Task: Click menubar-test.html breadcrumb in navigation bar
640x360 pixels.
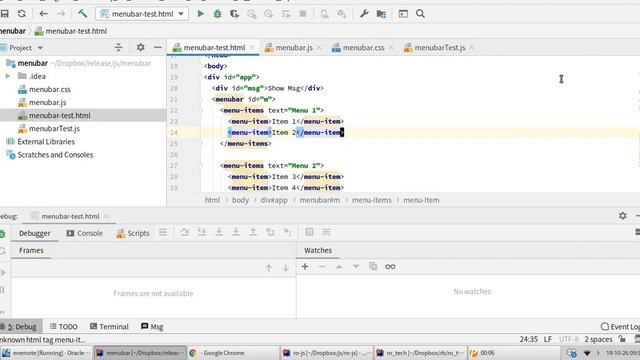Action: click(71, 31)
